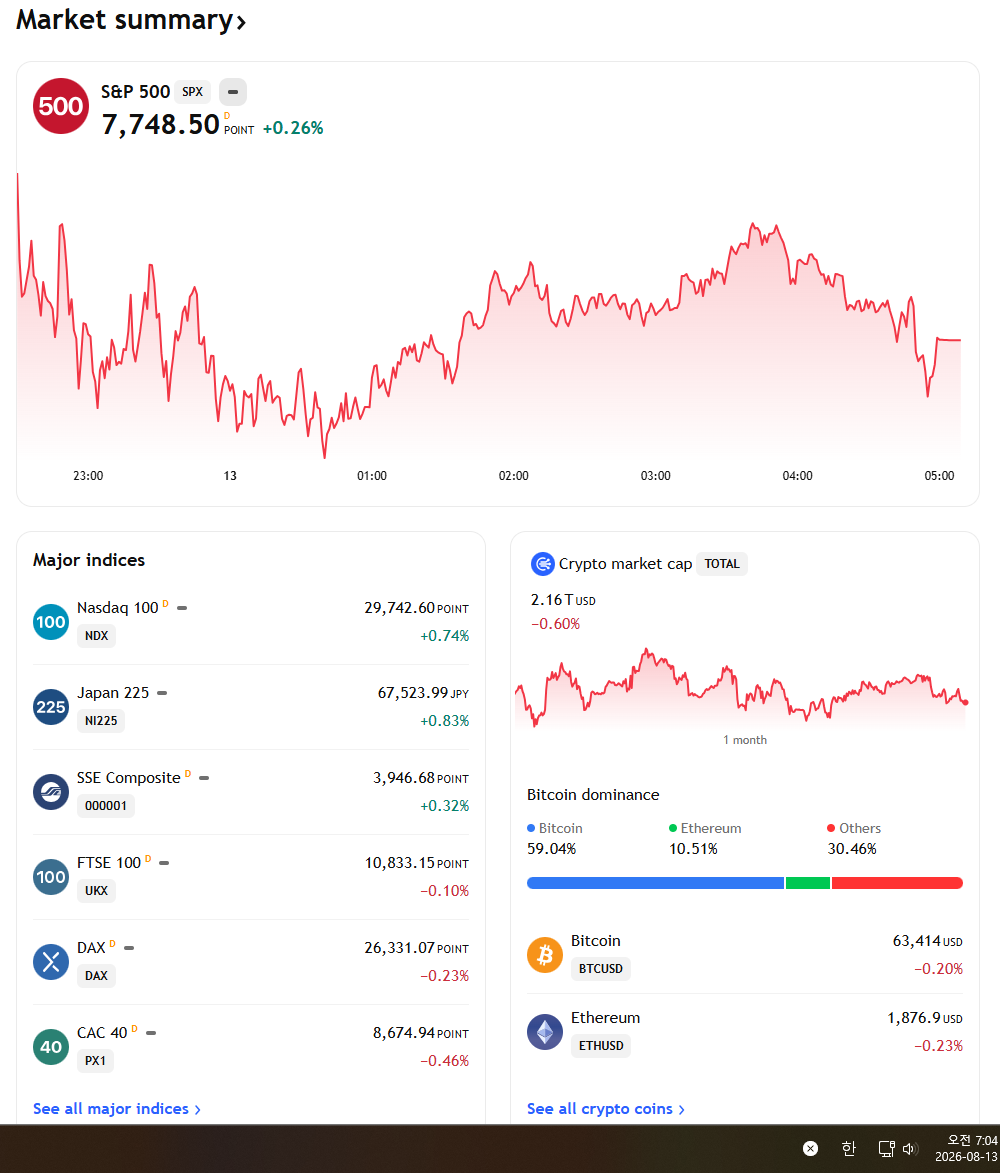Click the taskbar round X notification icon

click(810, 1148)
